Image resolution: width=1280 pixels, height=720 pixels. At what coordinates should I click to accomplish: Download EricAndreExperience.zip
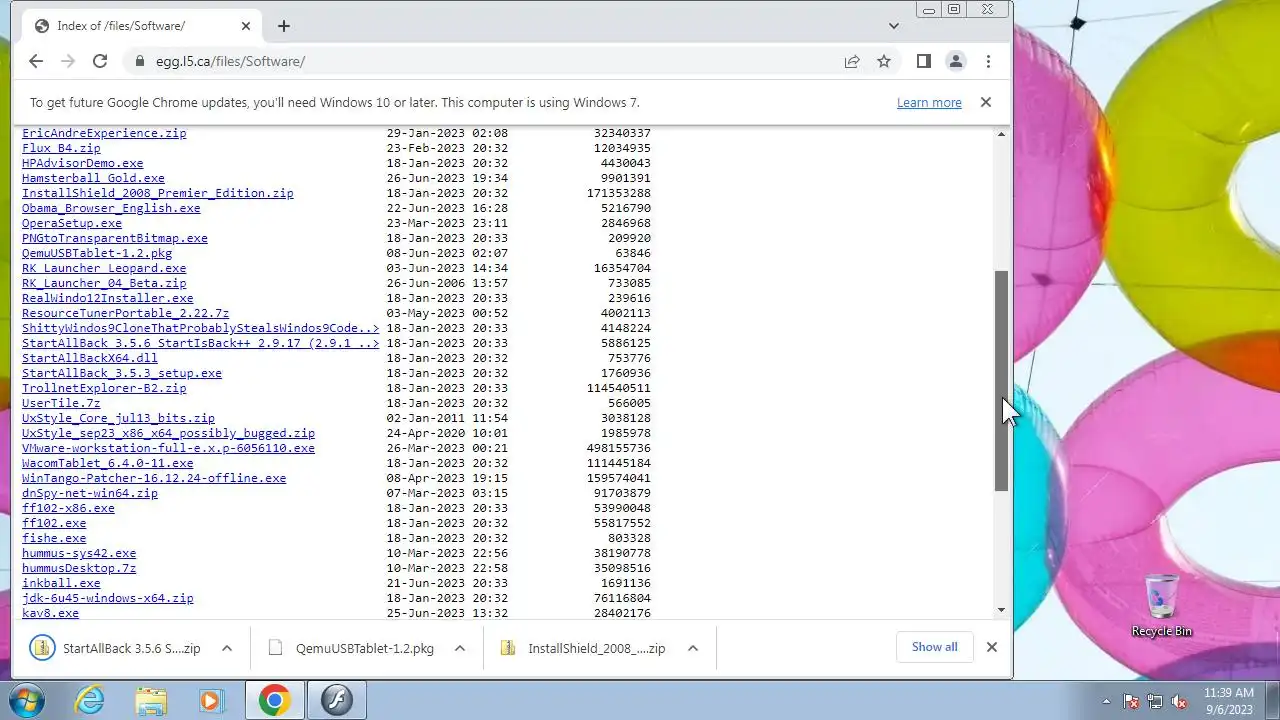point(104,133)
